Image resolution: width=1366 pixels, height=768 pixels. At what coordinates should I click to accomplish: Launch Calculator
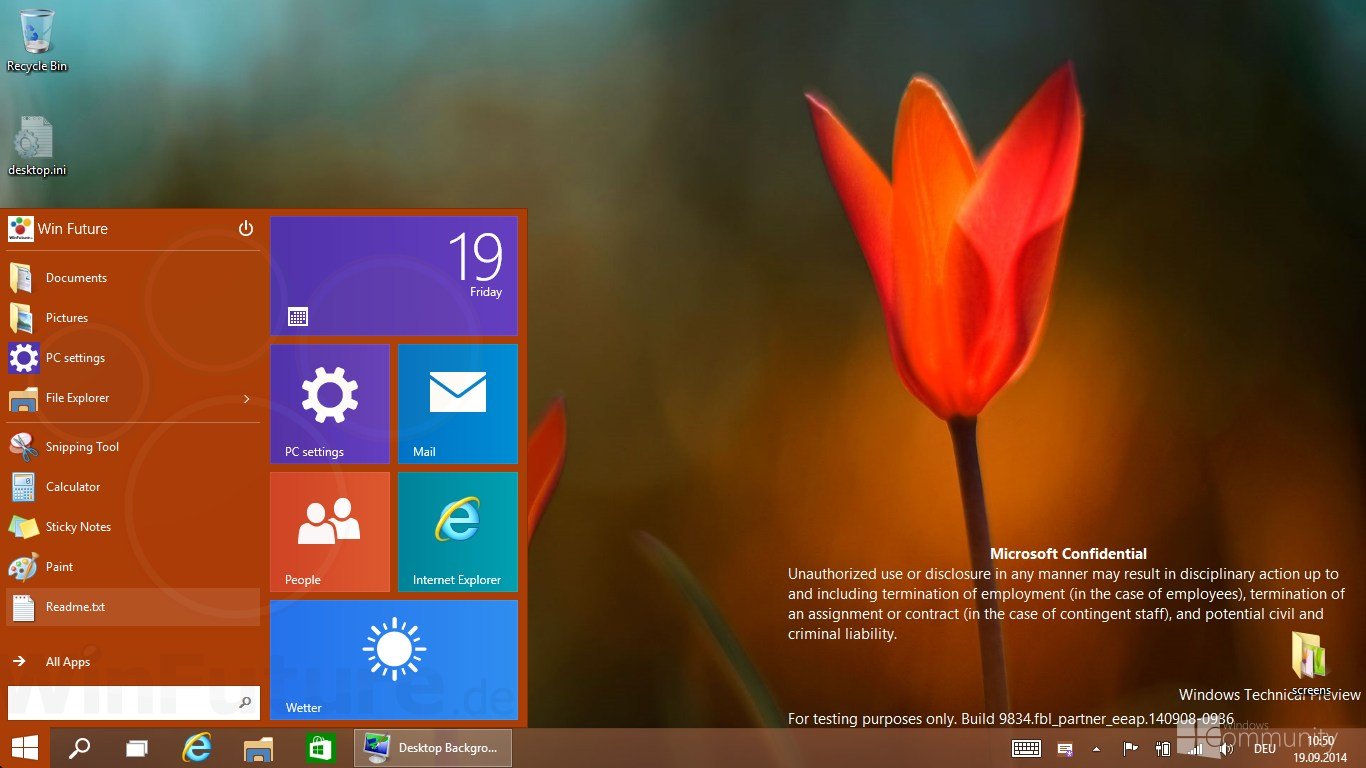(133, 487)
